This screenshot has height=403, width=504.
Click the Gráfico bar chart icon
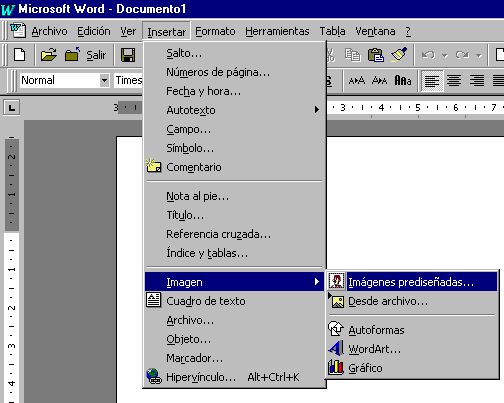tap(336, 367)
